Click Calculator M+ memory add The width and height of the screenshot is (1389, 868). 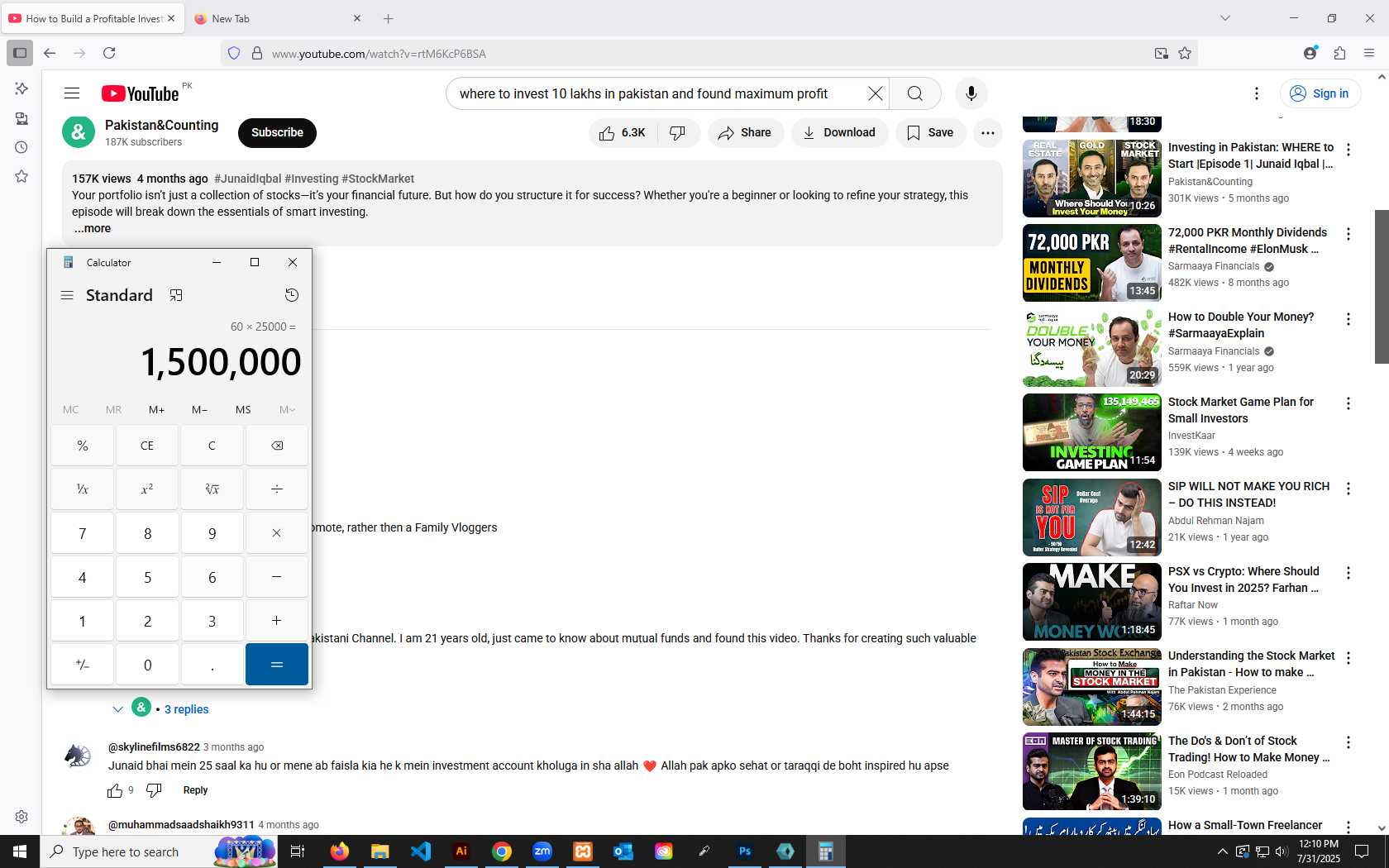pos(156,409)
